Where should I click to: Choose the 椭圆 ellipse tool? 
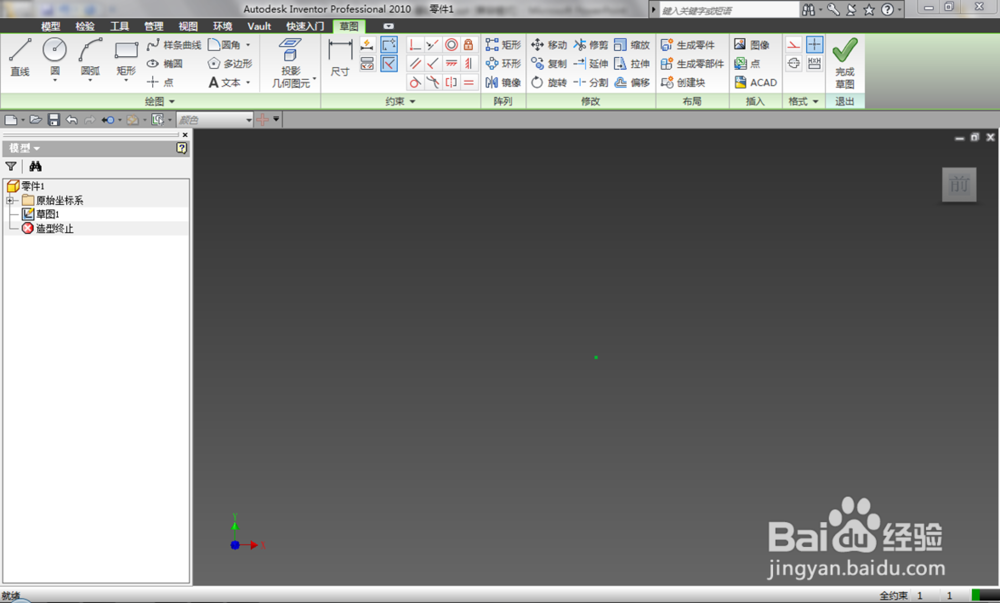coord(165,63)
